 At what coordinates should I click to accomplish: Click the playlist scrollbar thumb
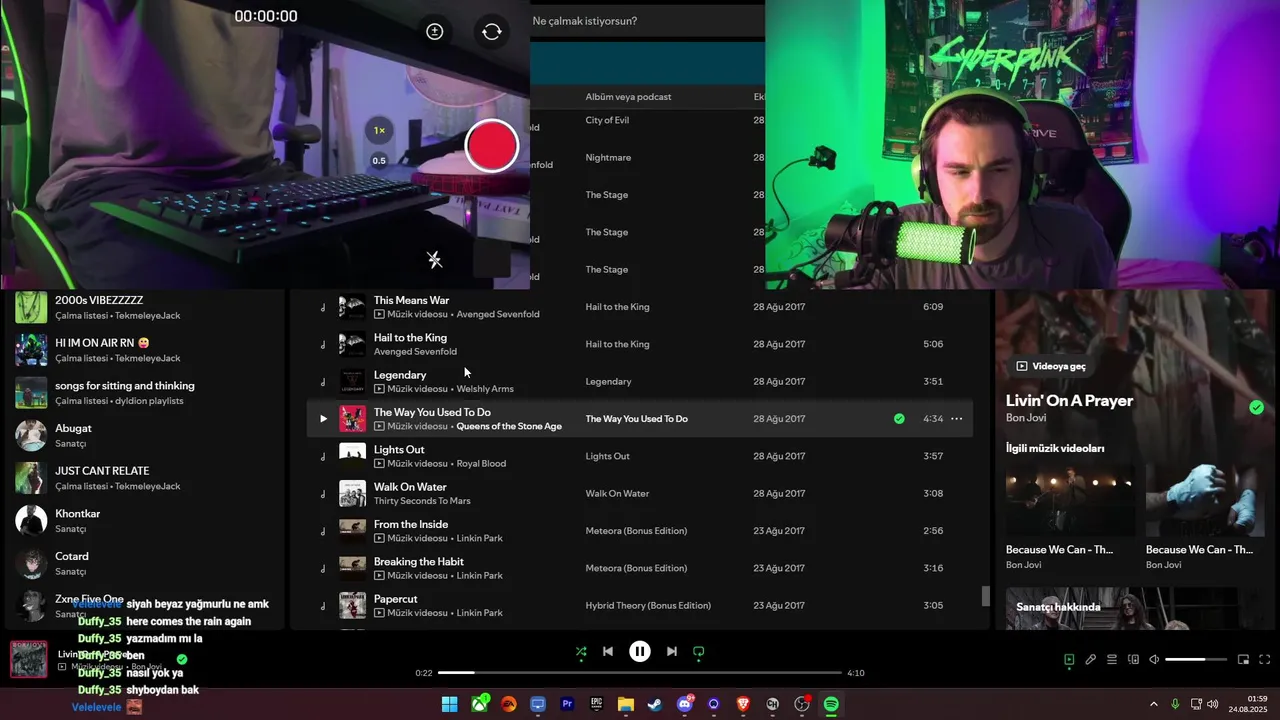(x=985, y=597)
